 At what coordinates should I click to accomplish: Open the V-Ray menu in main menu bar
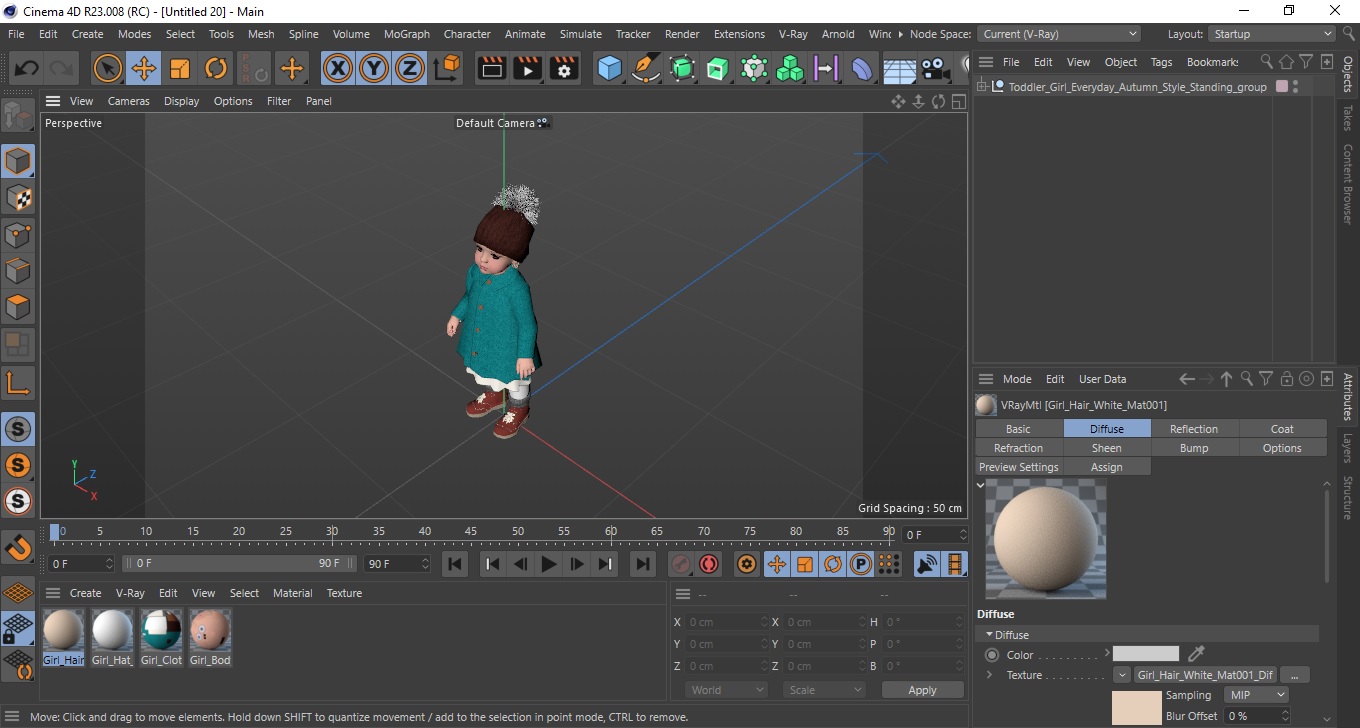point(793,34)
